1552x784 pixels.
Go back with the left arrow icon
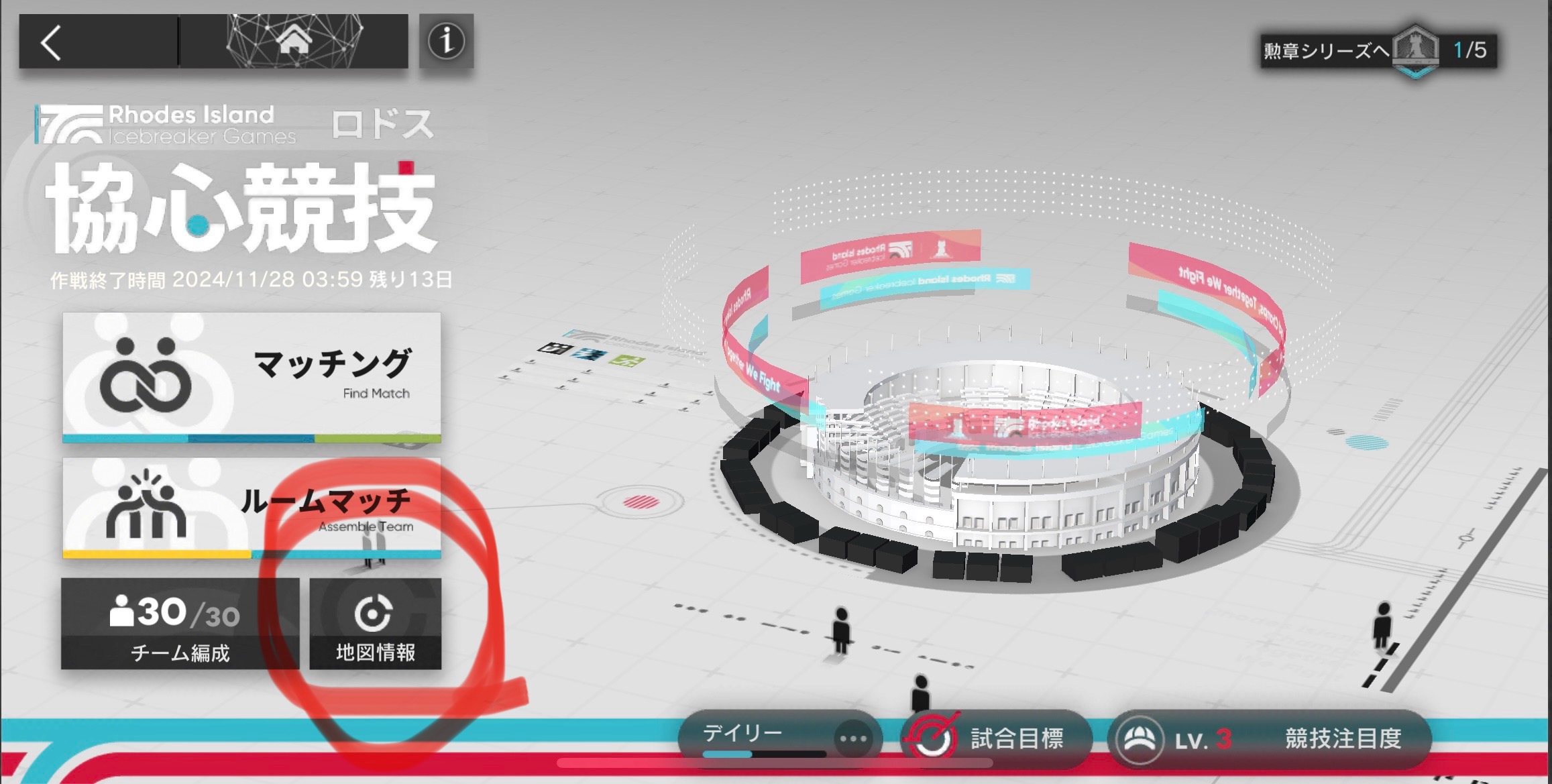pos(52,43)
